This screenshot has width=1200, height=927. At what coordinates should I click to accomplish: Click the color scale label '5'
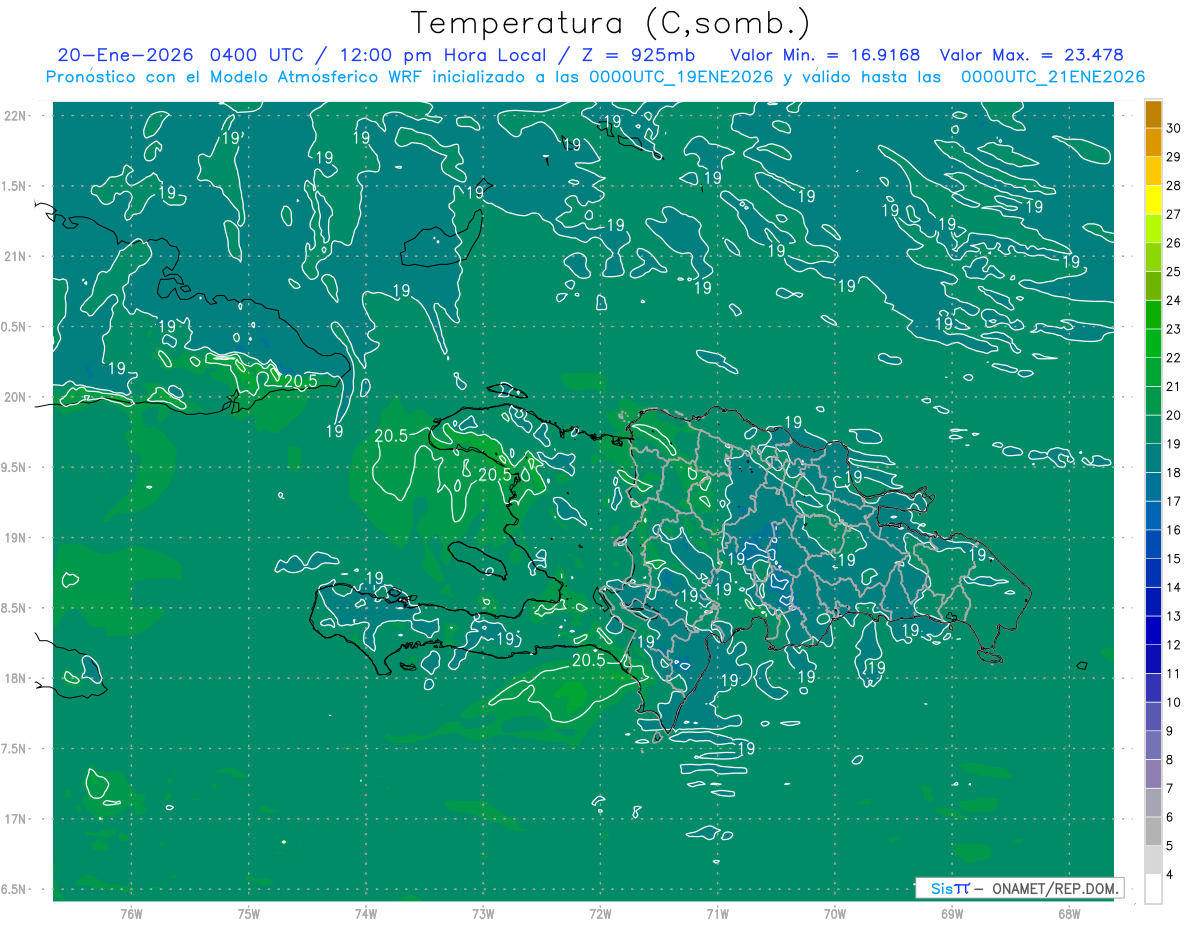(1170, 845)
